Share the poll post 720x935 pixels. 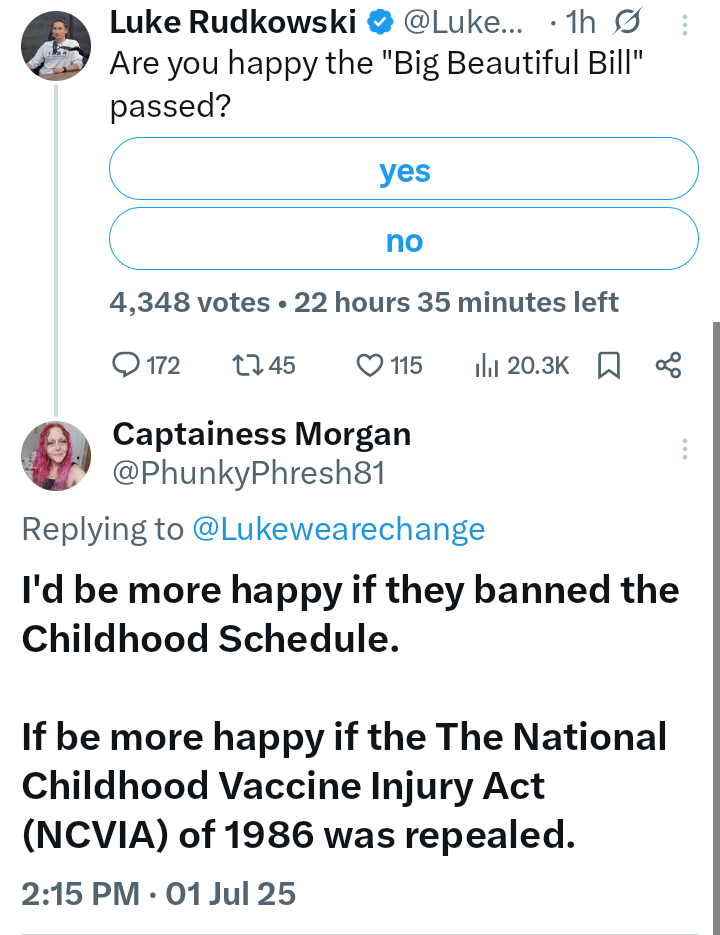[x=668, y=366]
